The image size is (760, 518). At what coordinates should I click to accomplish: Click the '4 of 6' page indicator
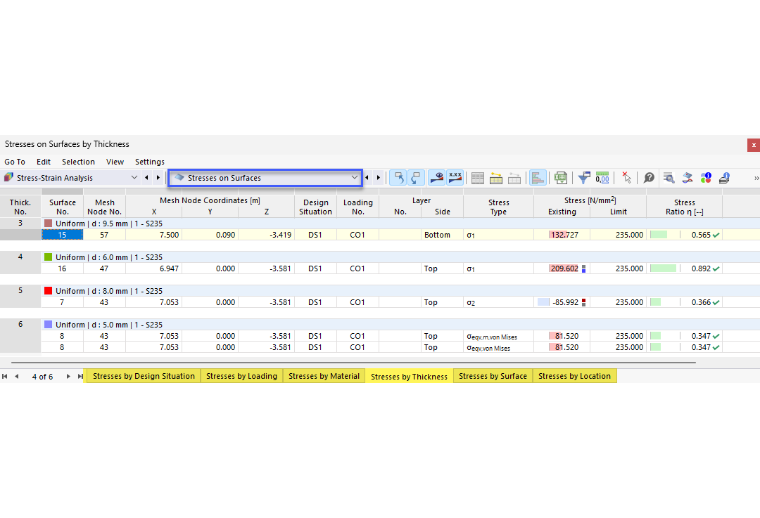pos(43,377)
